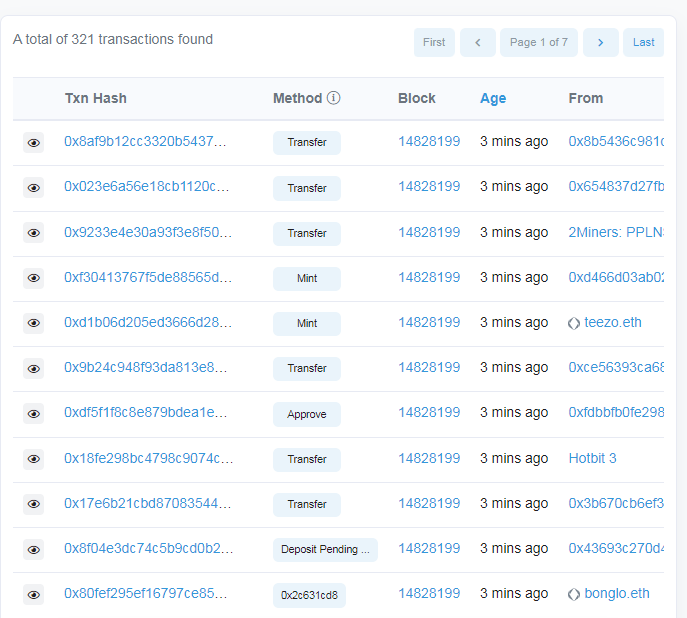Click the Mint badge in 0xf30413767 row
Image resolution: width=687 pixels, height=618 pixels.
pos(307,279)
